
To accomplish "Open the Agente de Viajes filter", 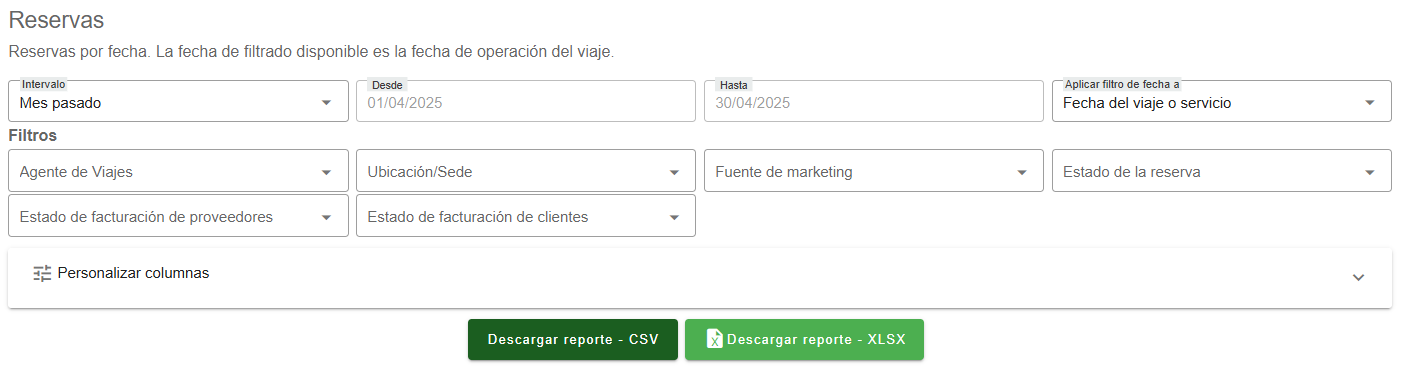I will (178, 171).
